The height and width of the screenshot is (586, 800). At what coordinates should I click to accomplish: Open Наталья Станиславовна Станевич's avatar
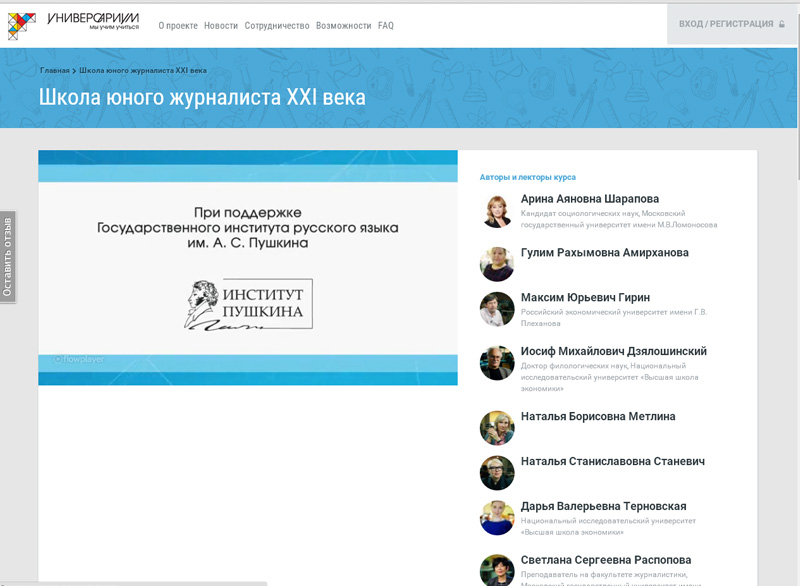coord(497,473)
